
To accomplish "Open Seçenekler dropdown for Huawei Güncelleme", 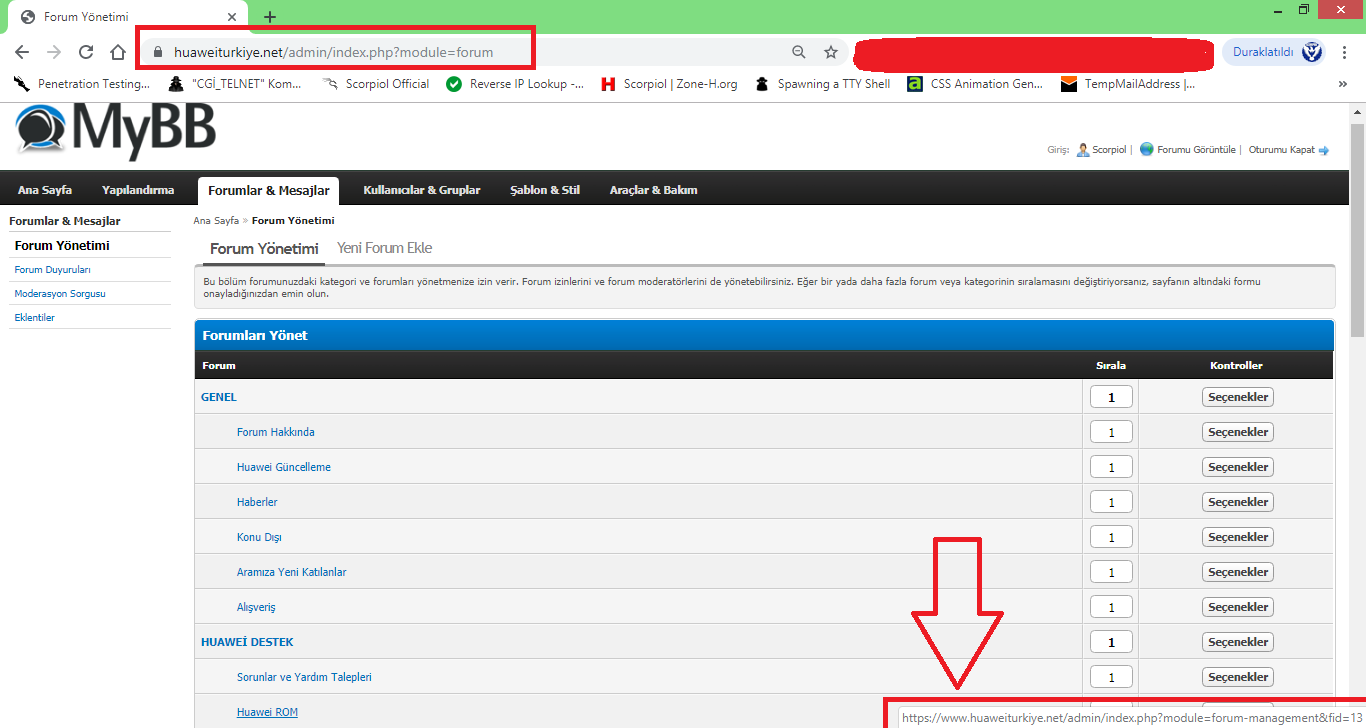I will pos(1238,467).
